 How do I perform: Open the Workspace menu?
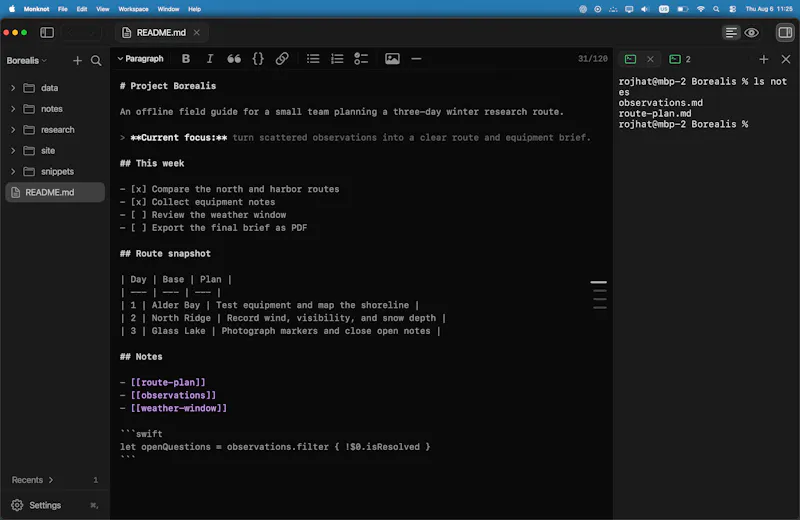point(133,9)
